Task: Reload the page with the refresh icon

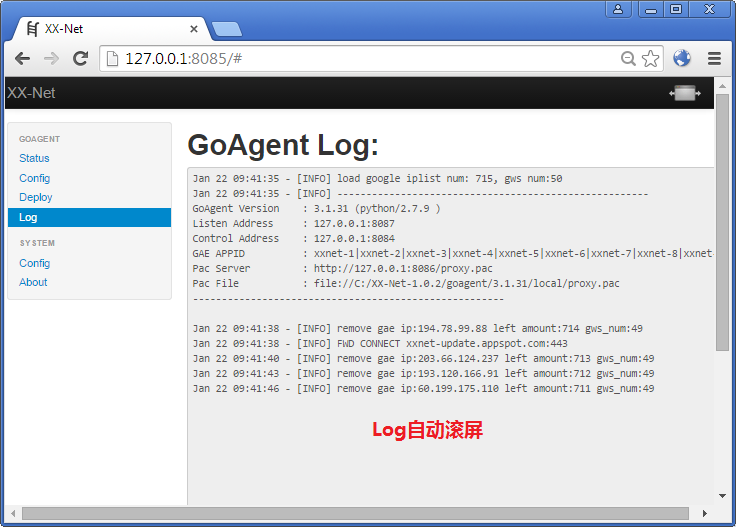Action: pyautogui.click(x=81, y=58)
